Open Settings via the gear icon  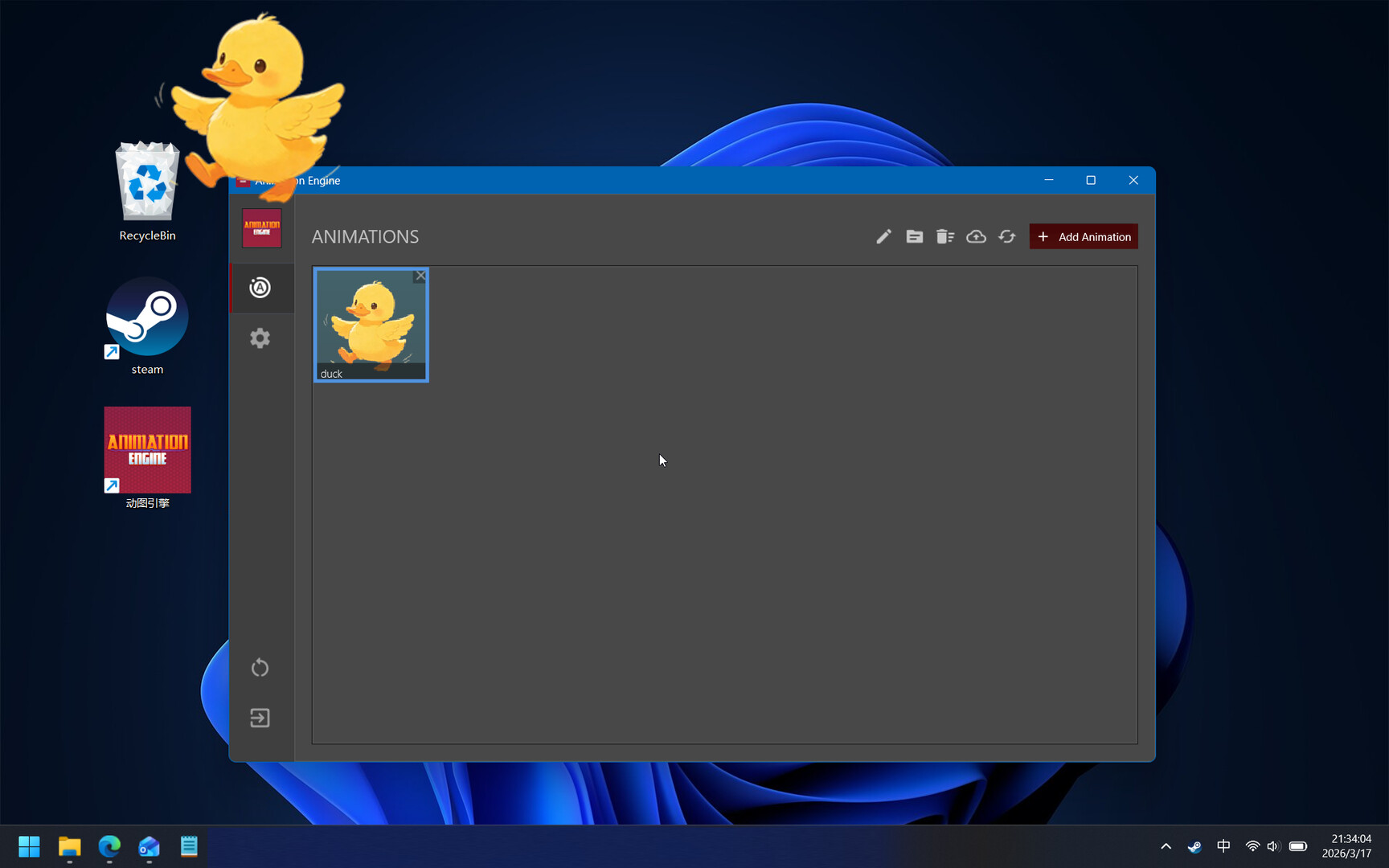click(x=260, y=338)
